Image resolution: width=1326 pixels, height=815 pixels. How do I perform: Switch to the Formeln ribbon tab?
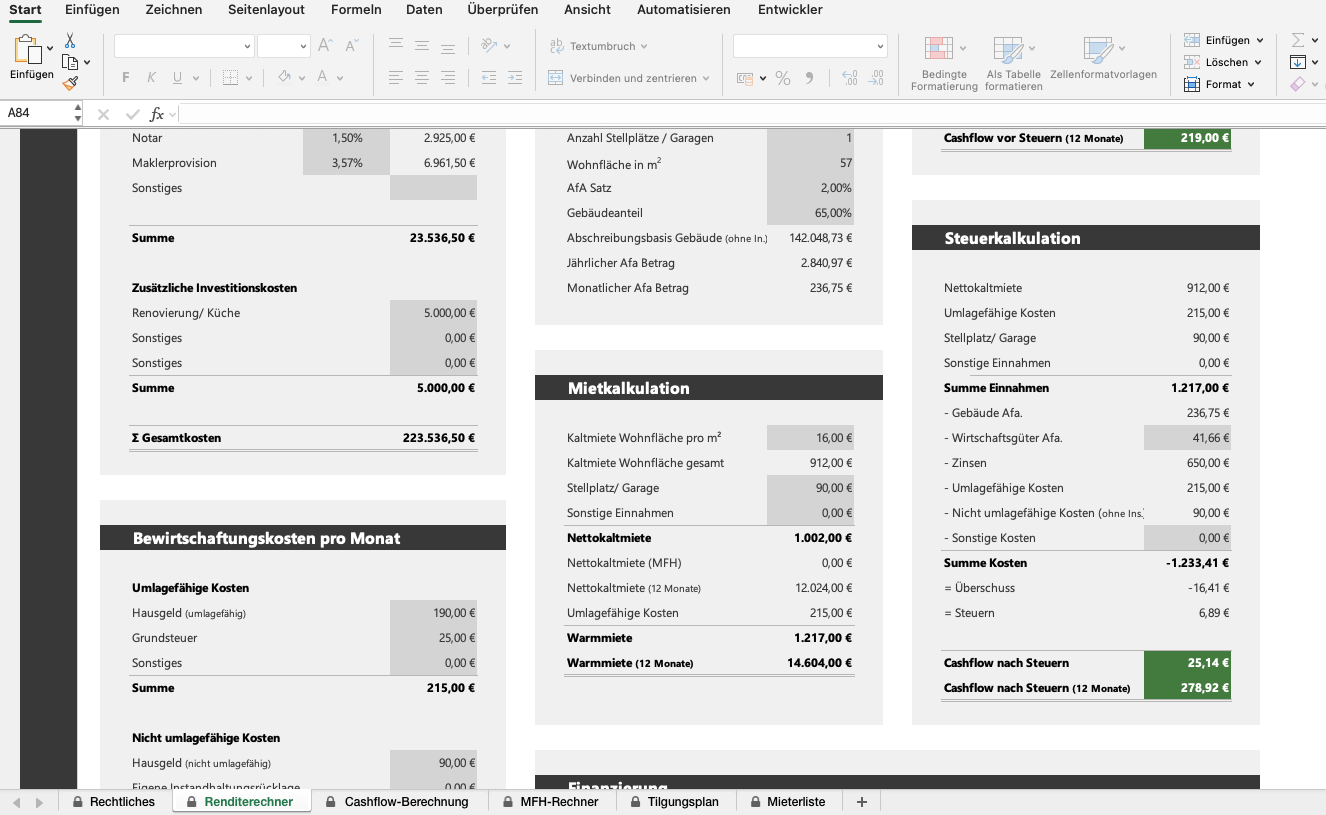pos(356,10)
